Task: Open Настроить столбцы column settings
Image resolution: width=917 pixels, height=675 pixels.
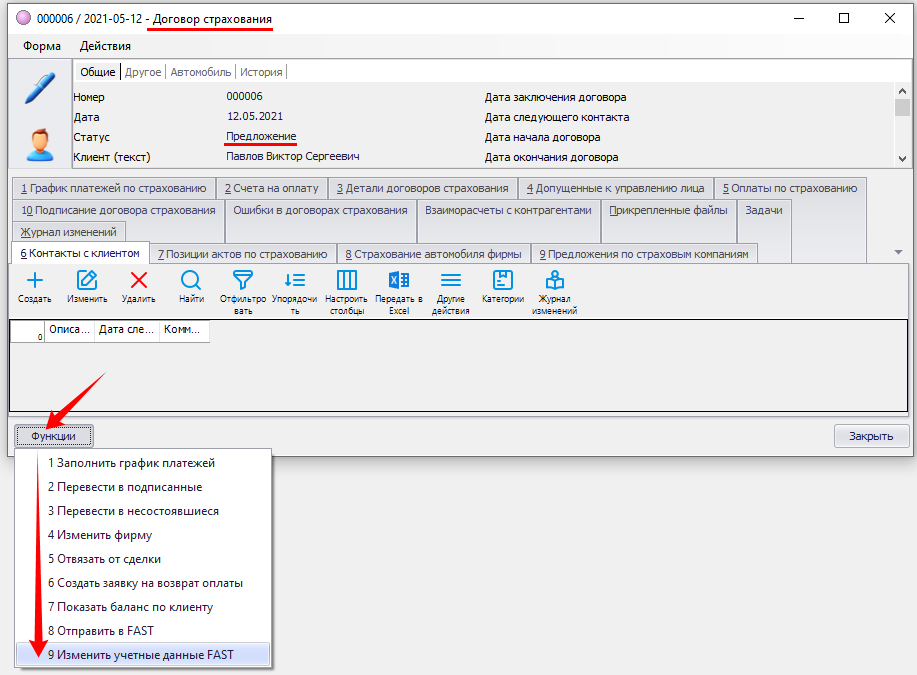Action: 346,280
